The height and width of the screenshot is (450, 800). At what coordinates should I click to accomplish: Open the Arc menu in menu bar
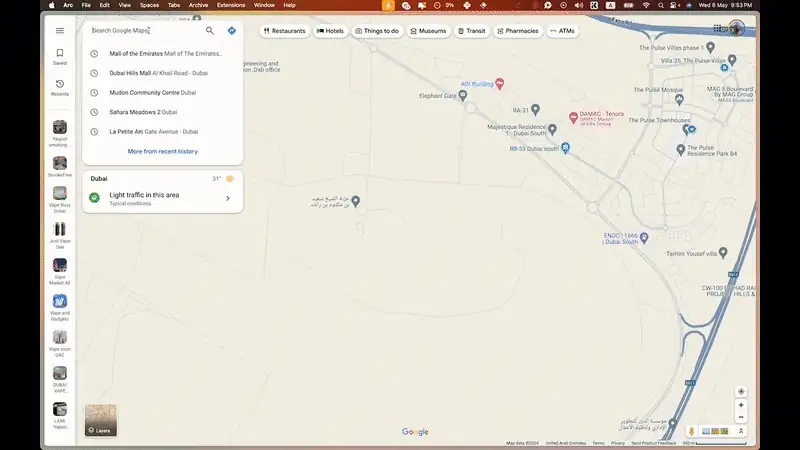click(68, 5)
